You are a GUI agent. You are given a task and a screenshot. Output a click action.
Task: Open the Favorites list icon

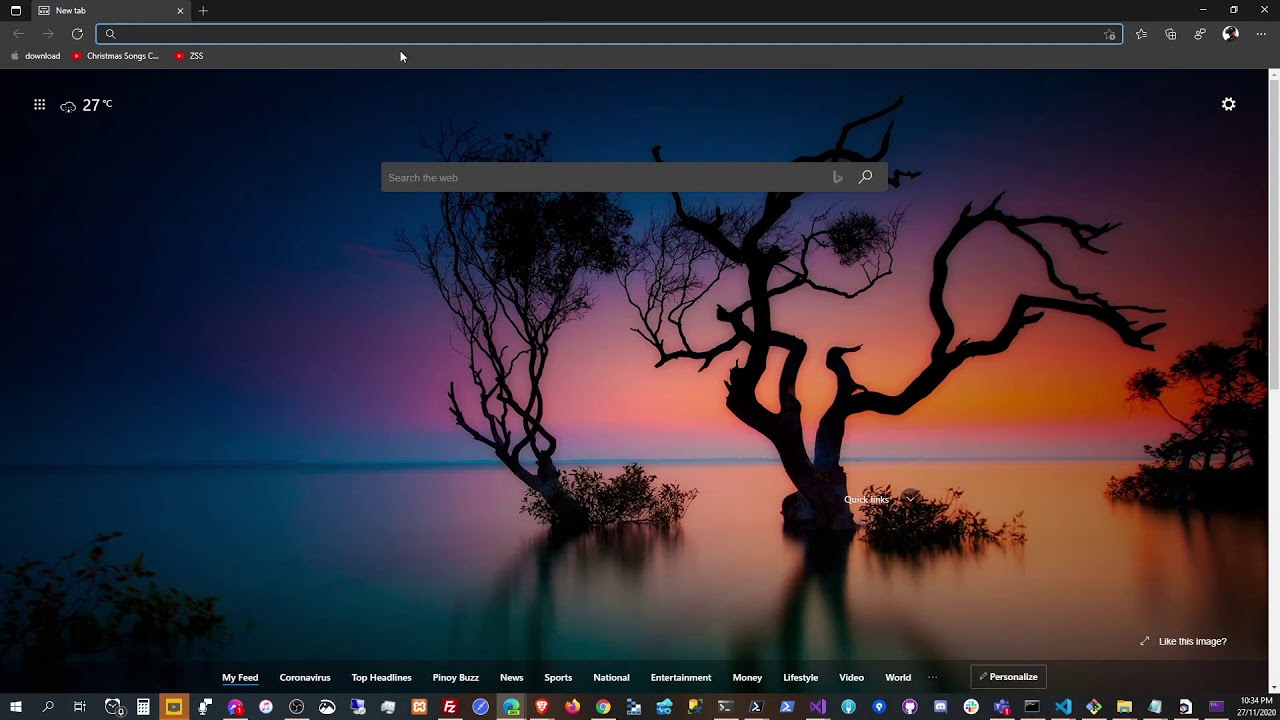(1141, 34)
